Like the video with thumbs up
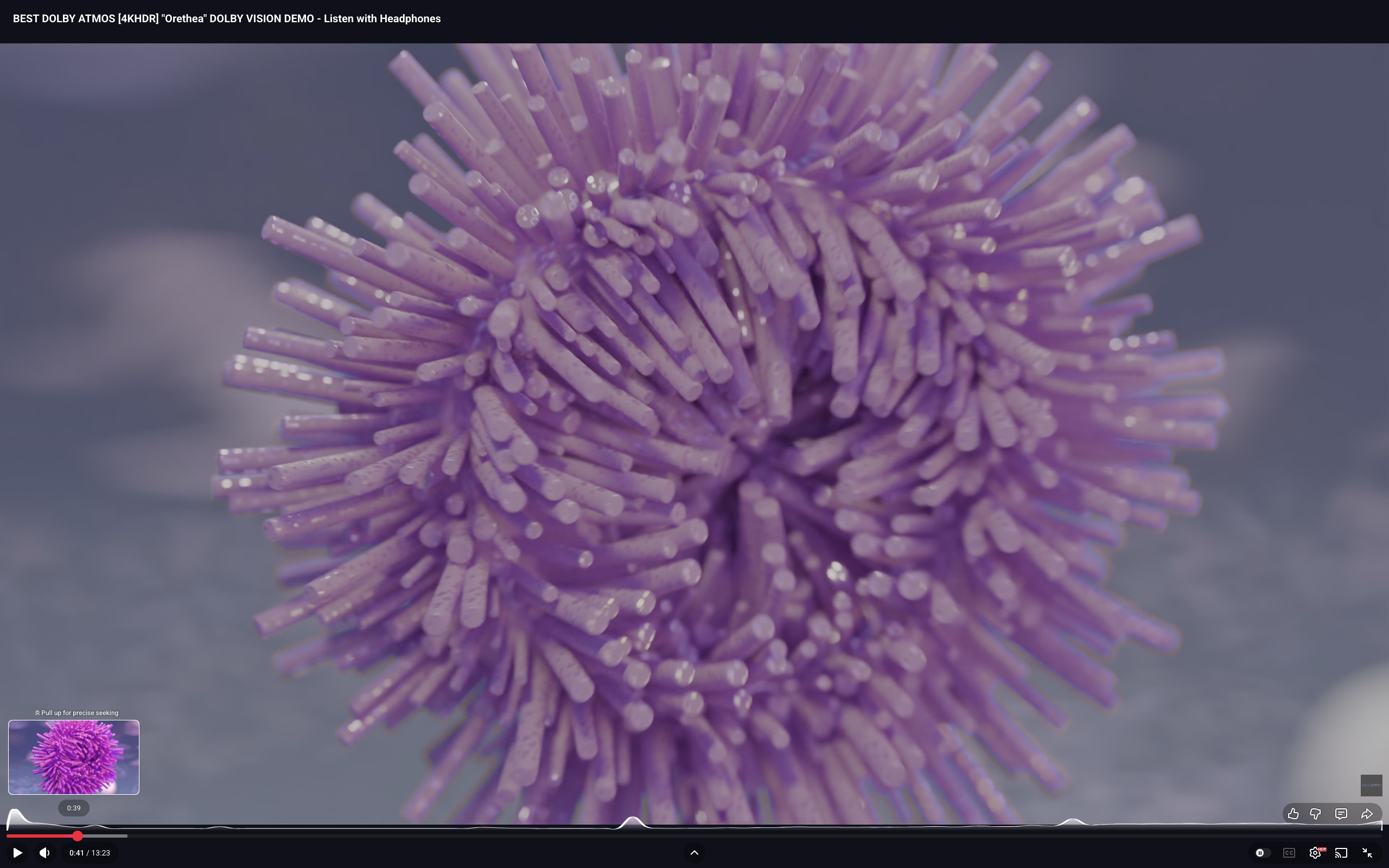Image resolution: width=1389 pixels, height=868 pixels. pos(1293,813)
